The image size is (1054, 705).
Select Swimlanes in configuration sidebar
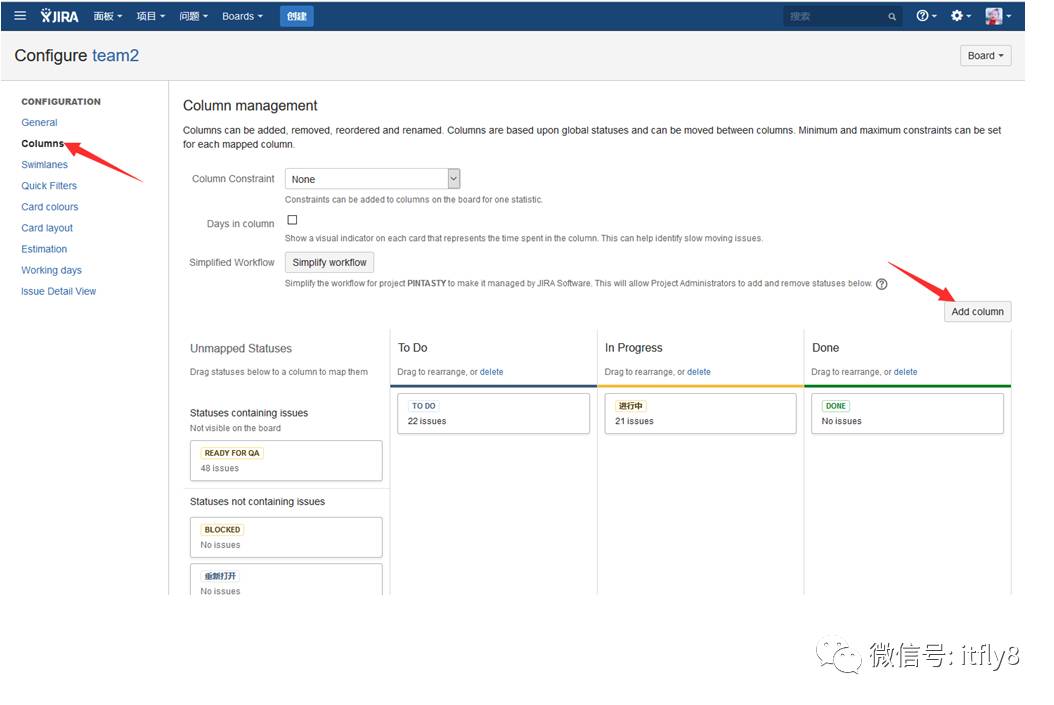44,165
